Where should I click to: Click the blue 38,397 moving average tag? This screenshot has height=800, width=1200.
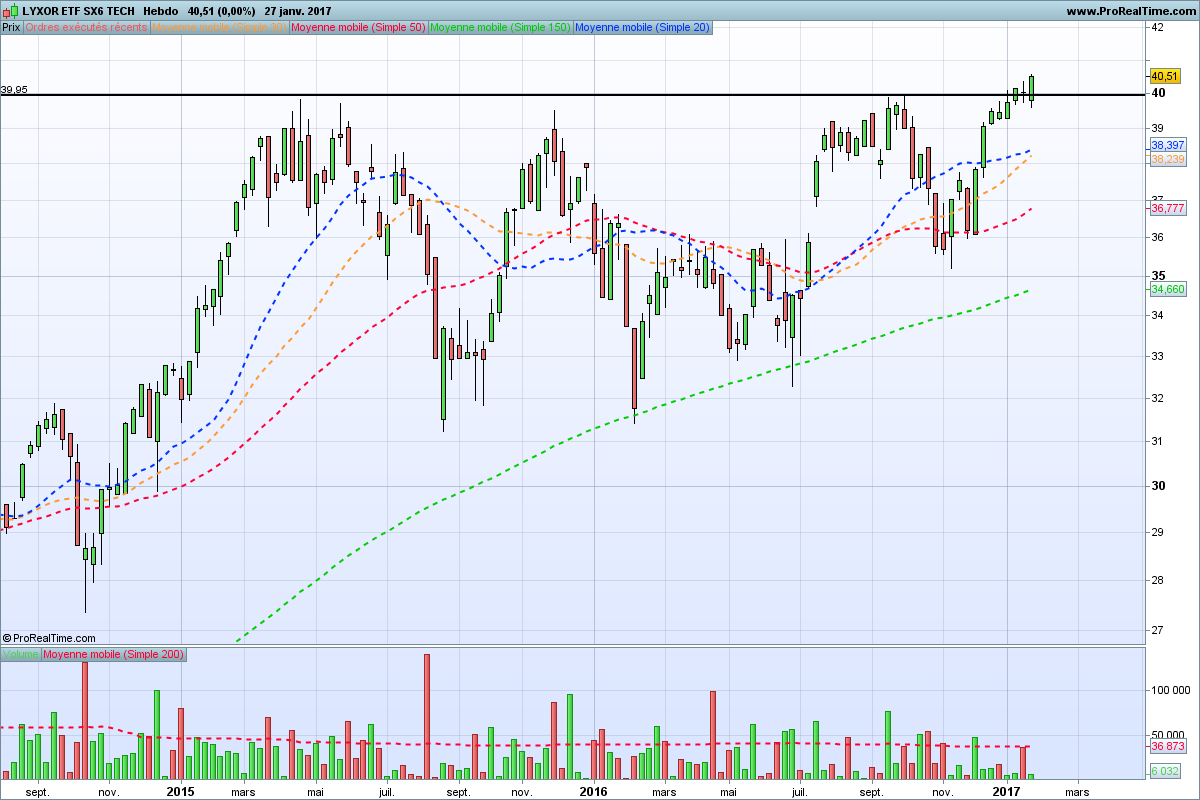(x=1168, y=146)
